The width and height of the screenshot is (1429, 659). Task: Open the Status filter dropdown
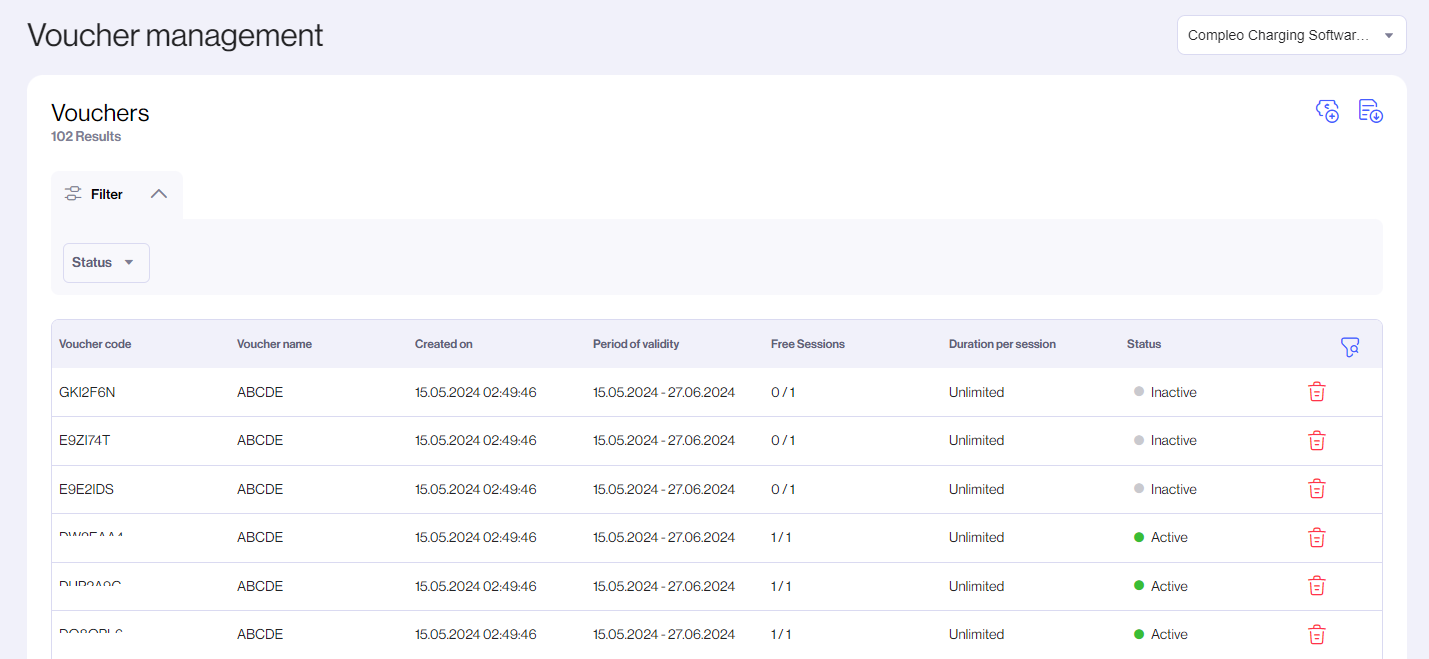(106, 262)
